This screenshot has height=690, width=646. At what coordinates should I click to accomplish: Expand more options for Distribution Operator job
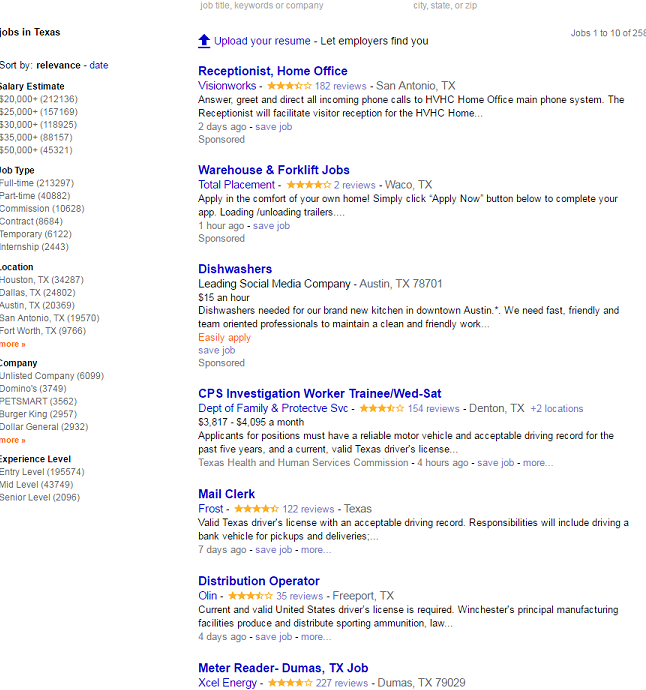coord(316,637)
